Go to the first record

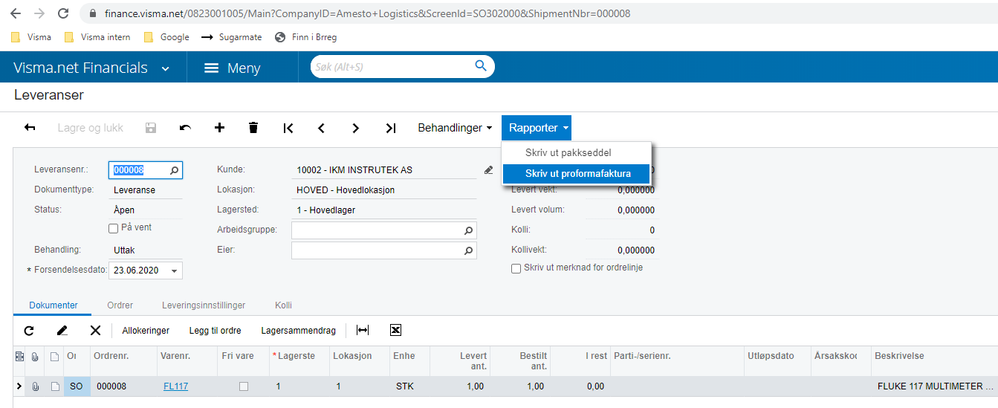pyautogui.click(x=288, y=128)
